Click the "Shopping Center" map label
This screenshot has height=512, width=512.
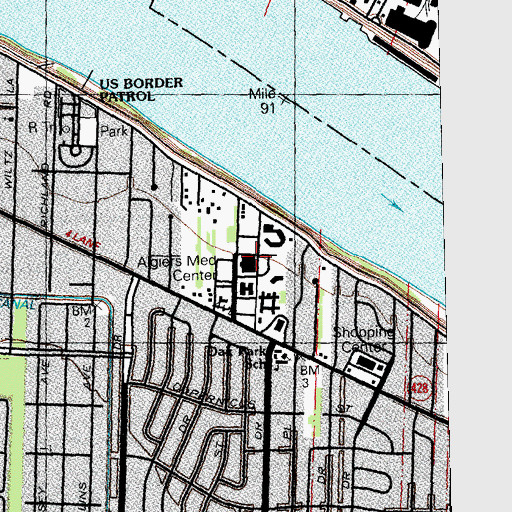click(363, 339)
